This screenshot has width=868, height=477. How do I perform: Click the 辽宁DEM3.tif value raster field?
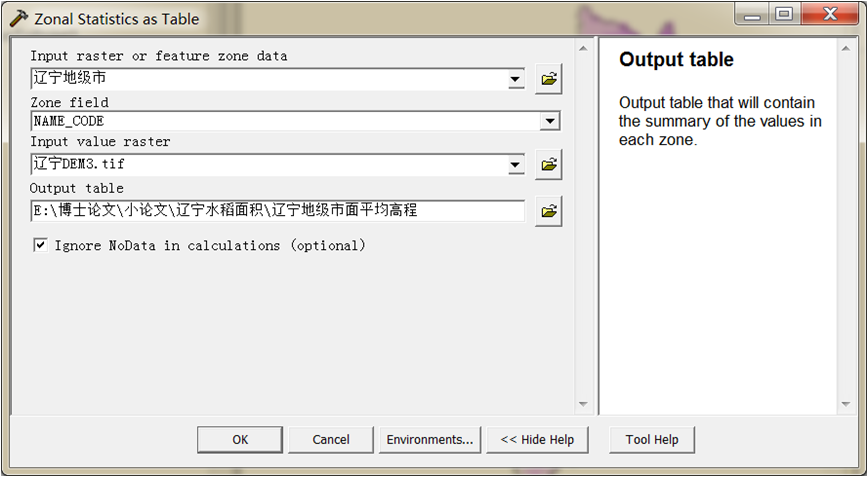[265, 164]
